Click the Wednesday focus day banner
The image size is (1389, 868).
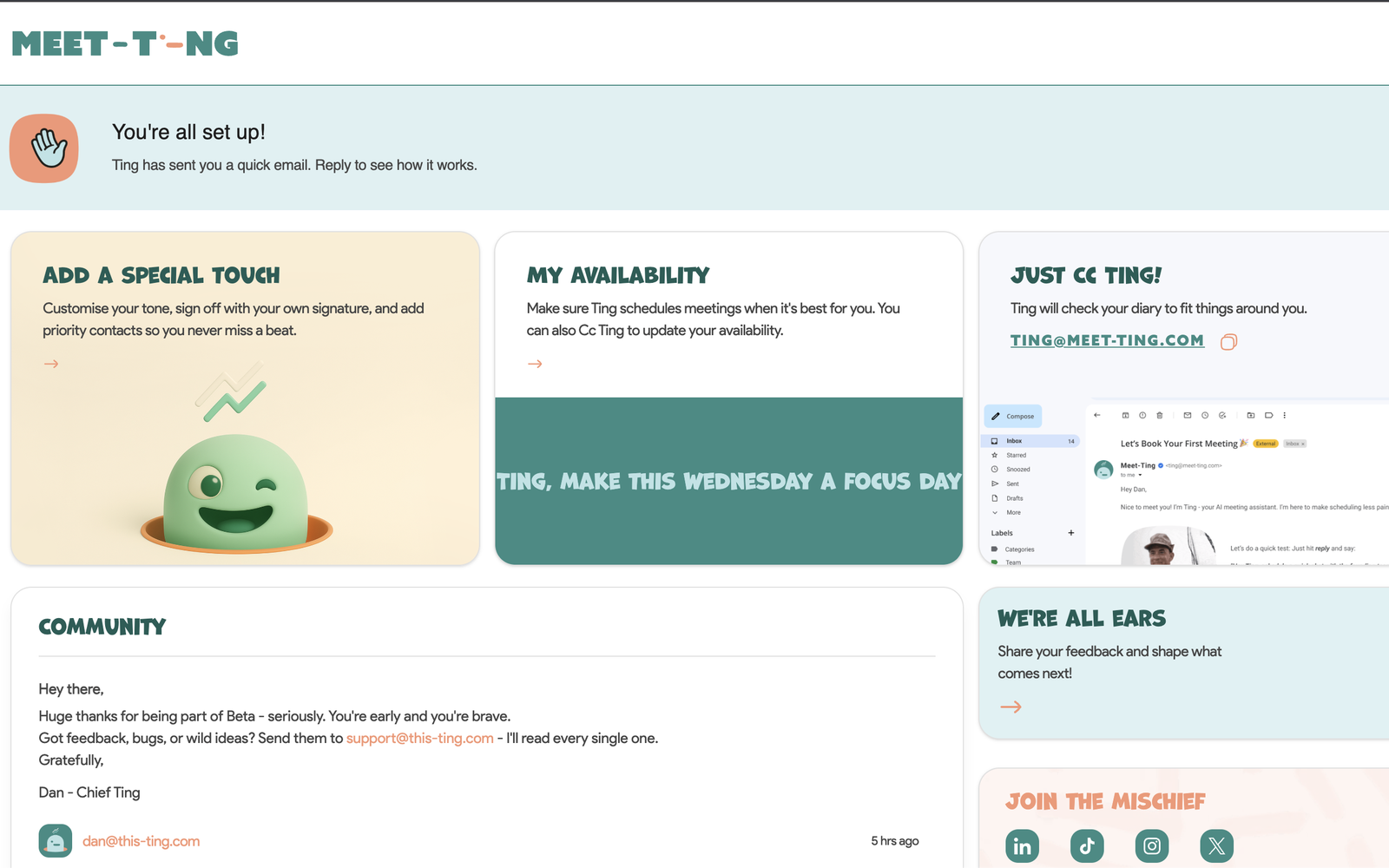[729, 481]
